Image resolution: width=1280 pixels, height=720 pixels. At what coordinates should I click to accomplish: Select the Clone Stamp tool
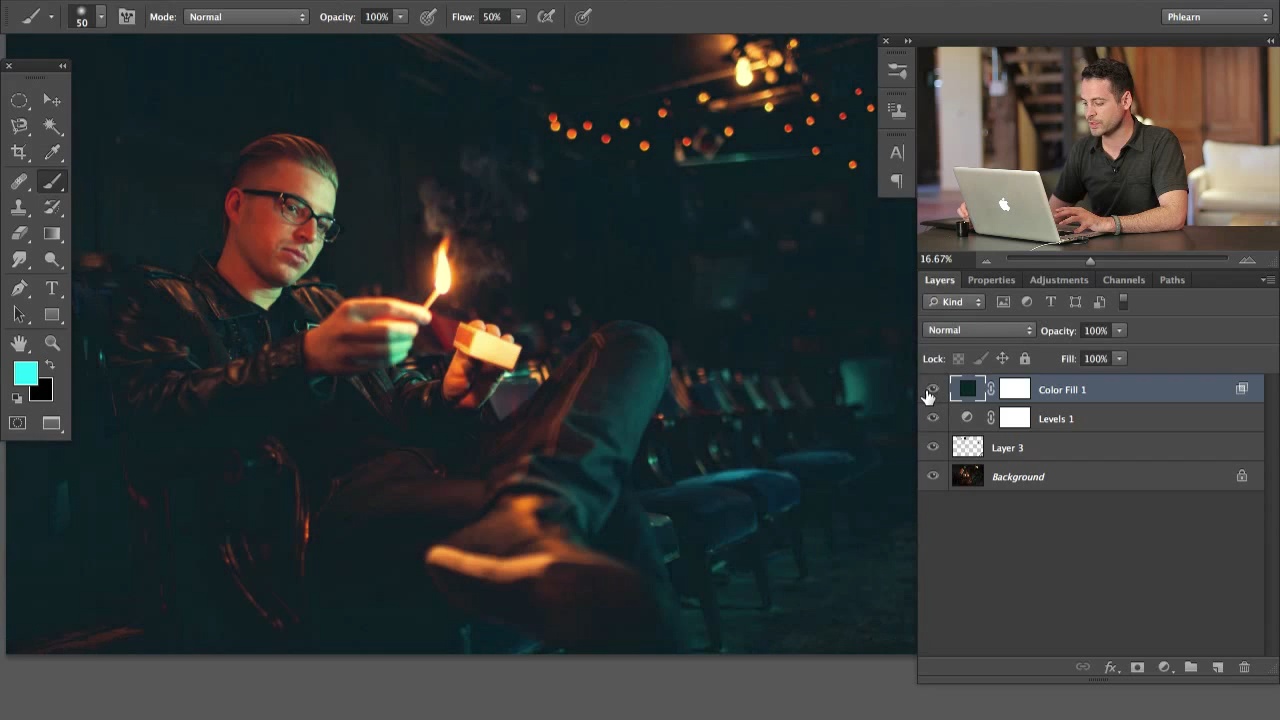tap(19, 208)
